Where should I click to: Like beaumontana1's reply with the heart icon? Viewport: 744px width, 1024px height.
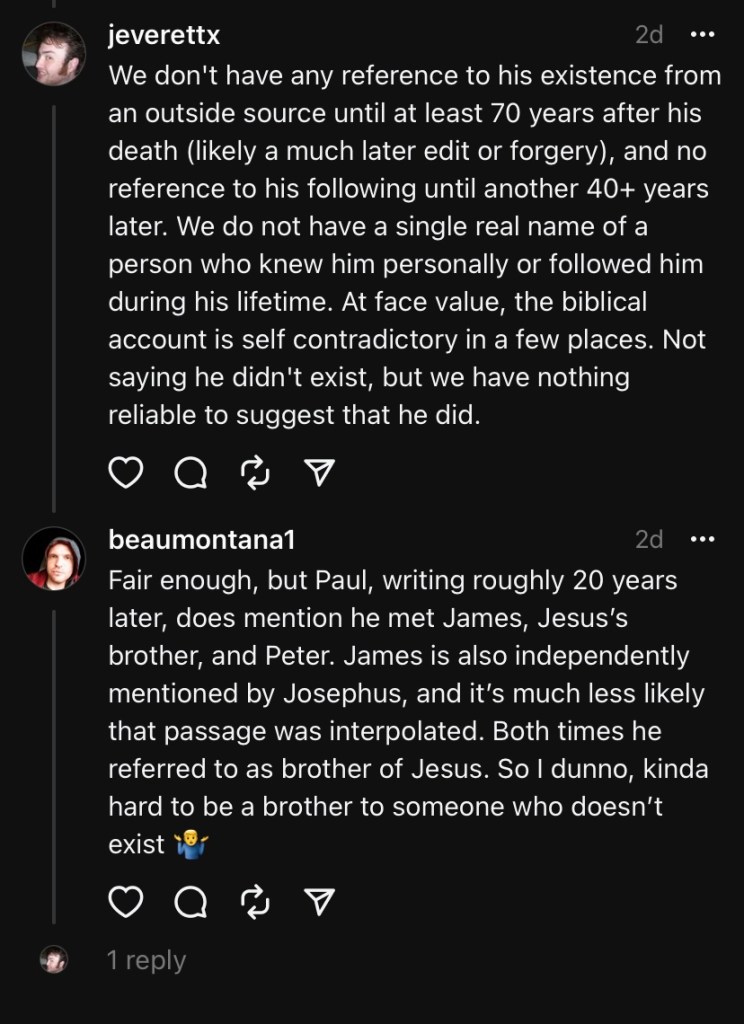coord(125,902)
